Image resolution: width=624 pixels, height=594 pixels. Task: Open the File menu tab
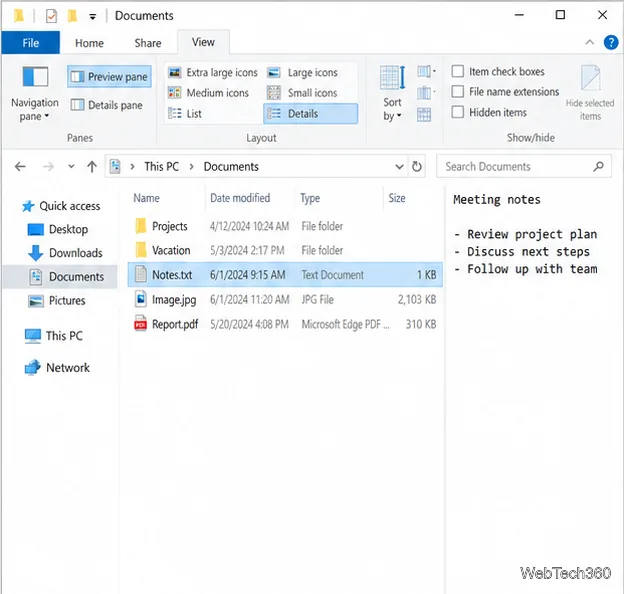31,43
